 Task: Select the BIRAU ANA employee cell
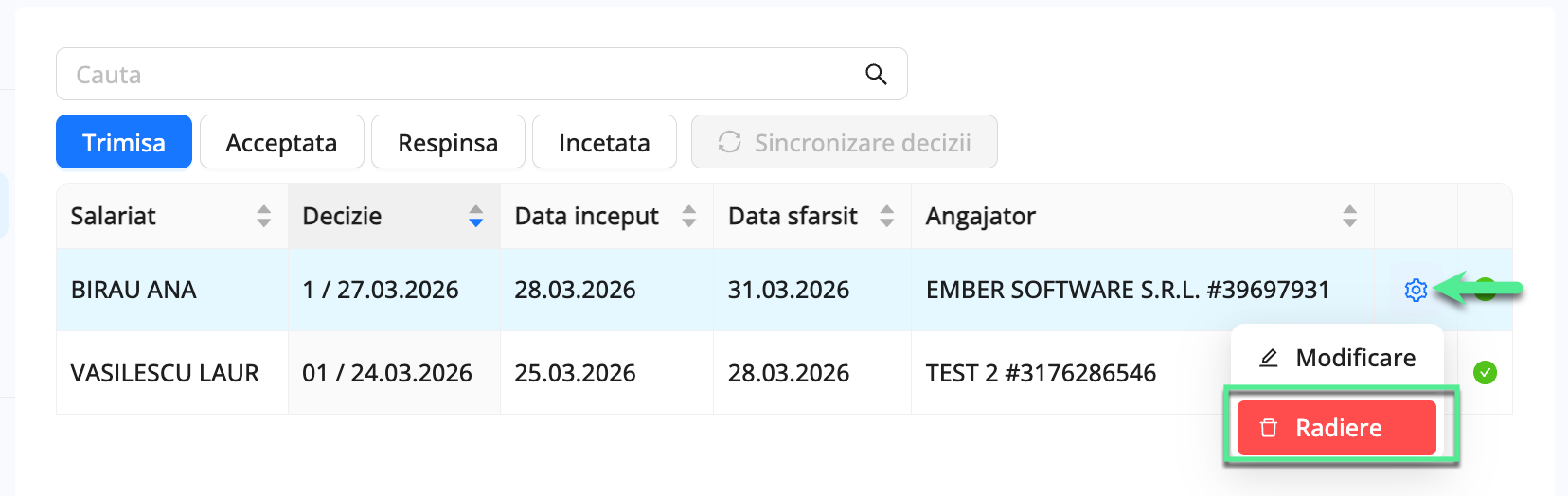pyautogui.click(x=134, y=290)
